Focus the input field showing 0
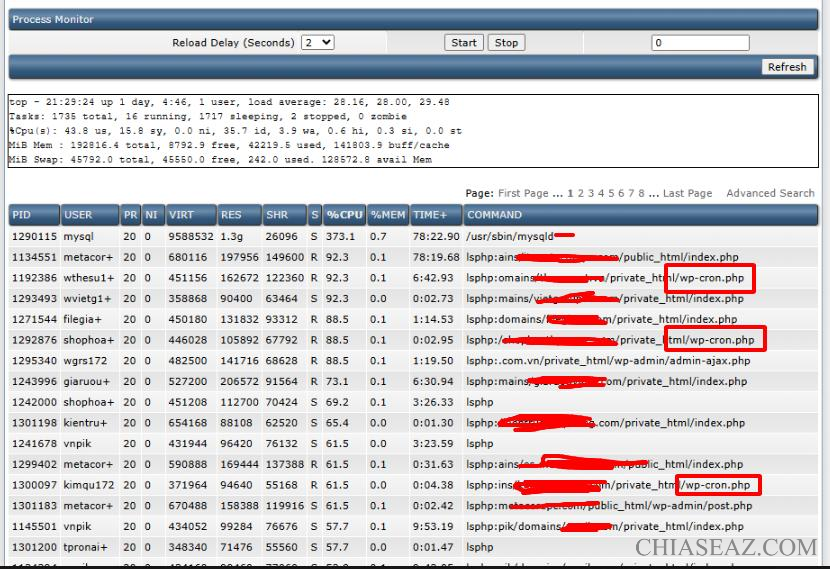The width and height of the screenshot is (830, 569). [713, 43]
